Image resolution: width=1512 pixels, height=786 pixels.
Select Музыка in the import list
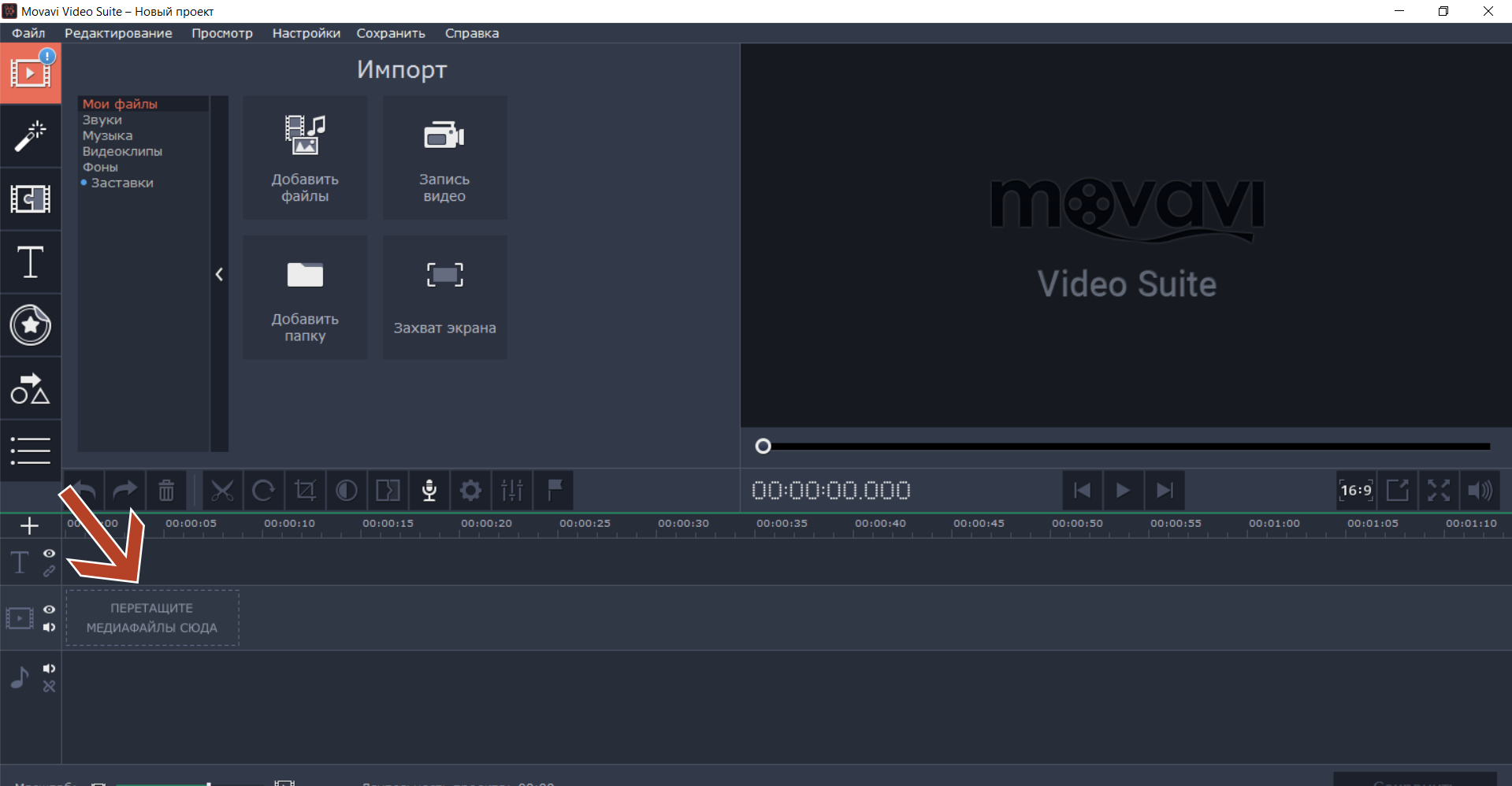pos(108,135)
